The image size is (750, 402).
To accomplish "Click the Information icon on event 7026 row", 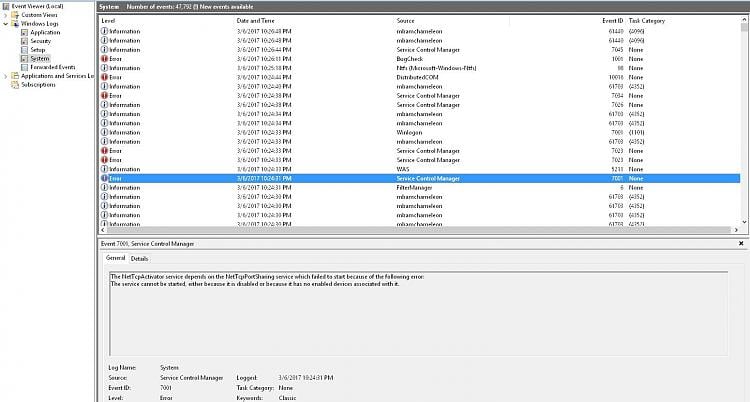I will [104, 105].
